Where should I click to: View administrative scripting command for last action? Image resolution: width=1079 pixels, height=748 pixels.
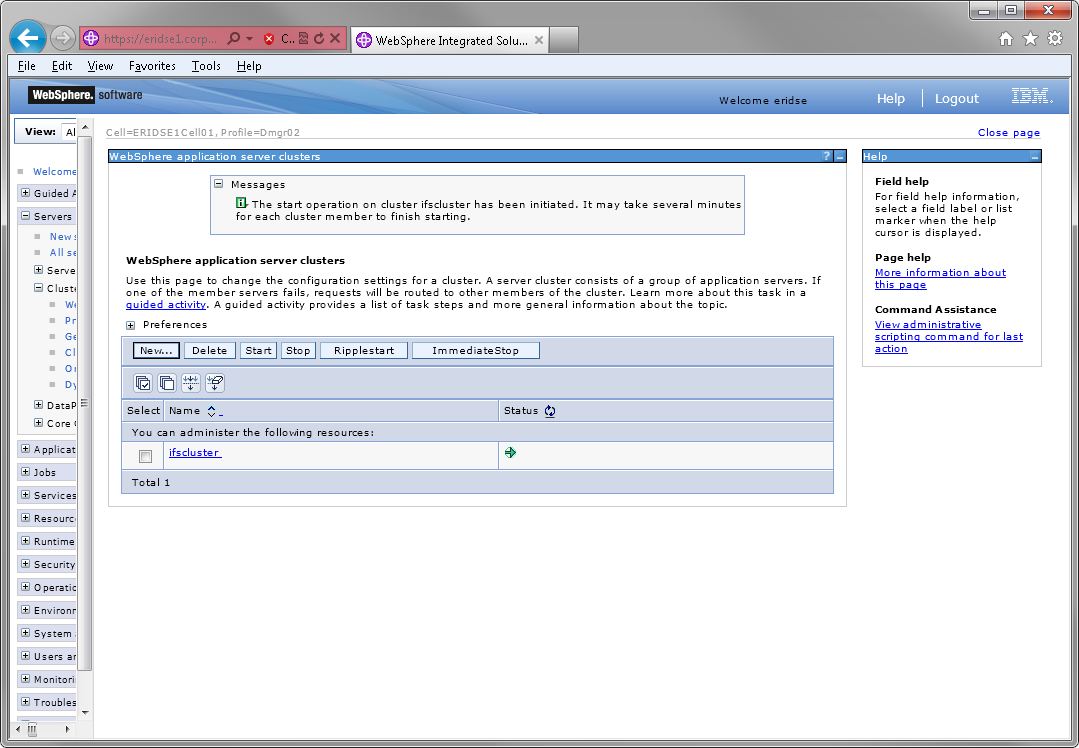(x=948, y=336)
